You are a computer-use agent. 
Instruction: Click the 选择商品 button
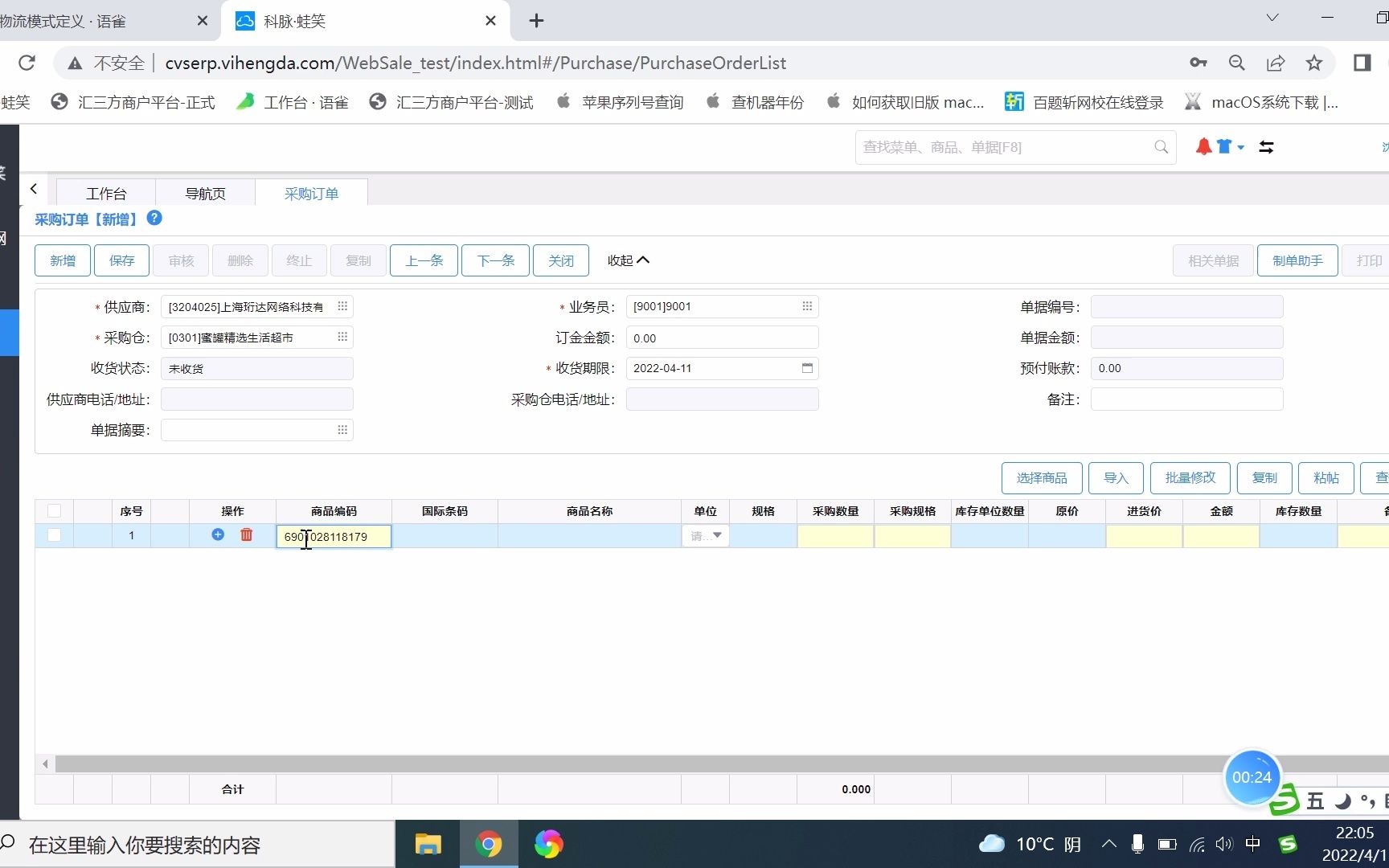(1042, 478)
